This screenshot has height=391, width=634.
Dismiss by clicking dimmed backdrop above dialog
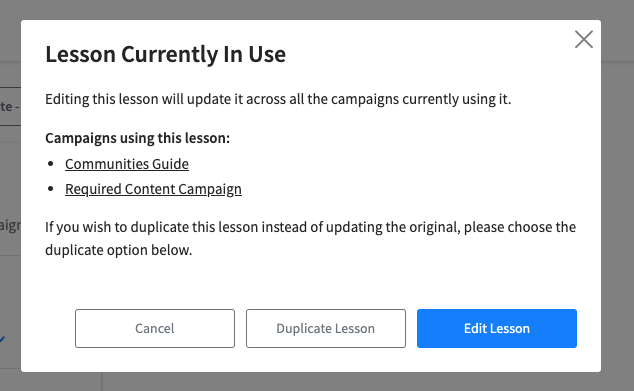317,10
